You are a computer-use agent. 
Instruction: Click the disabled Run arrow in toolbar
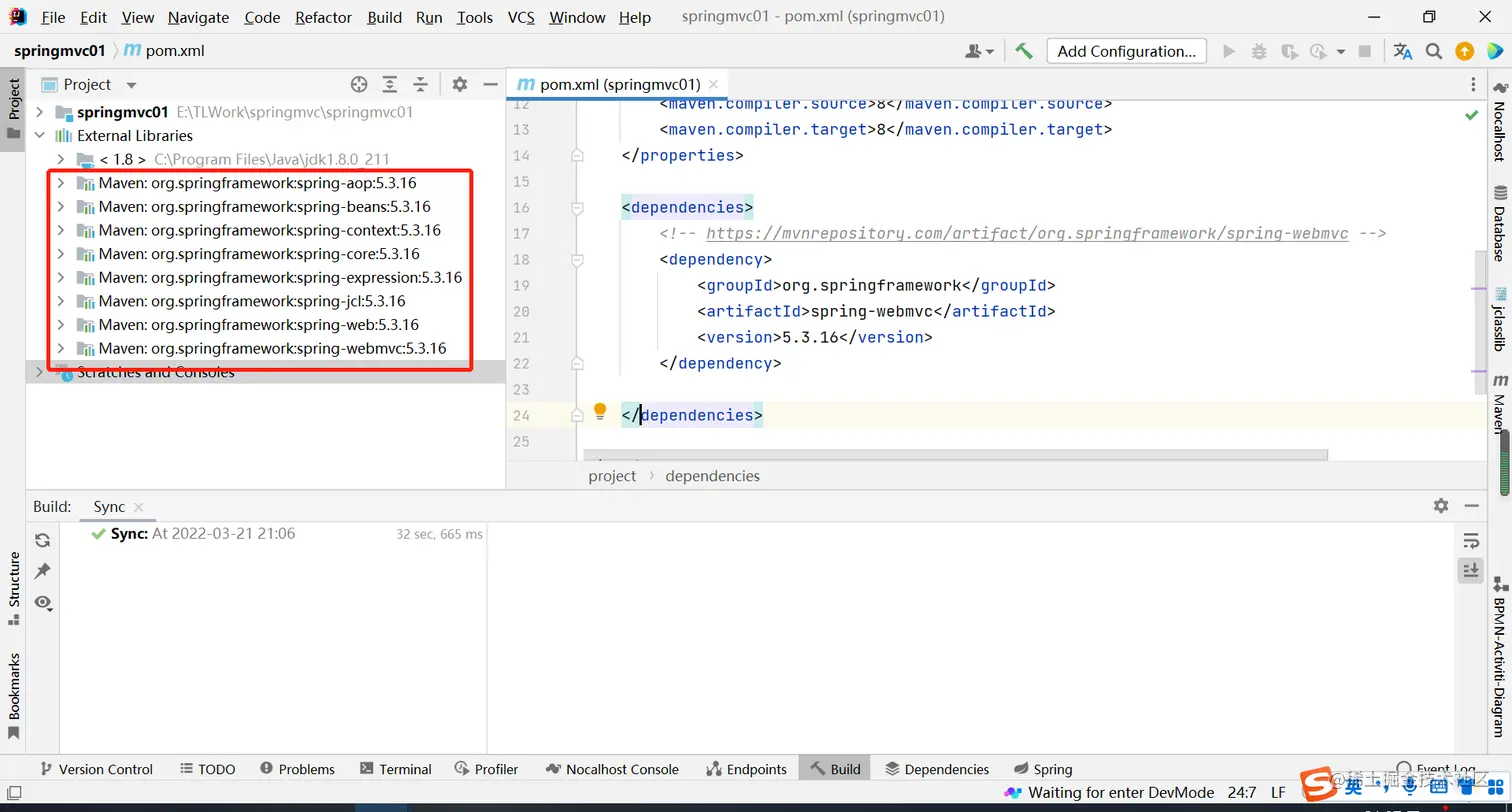tap(1229, 51)
